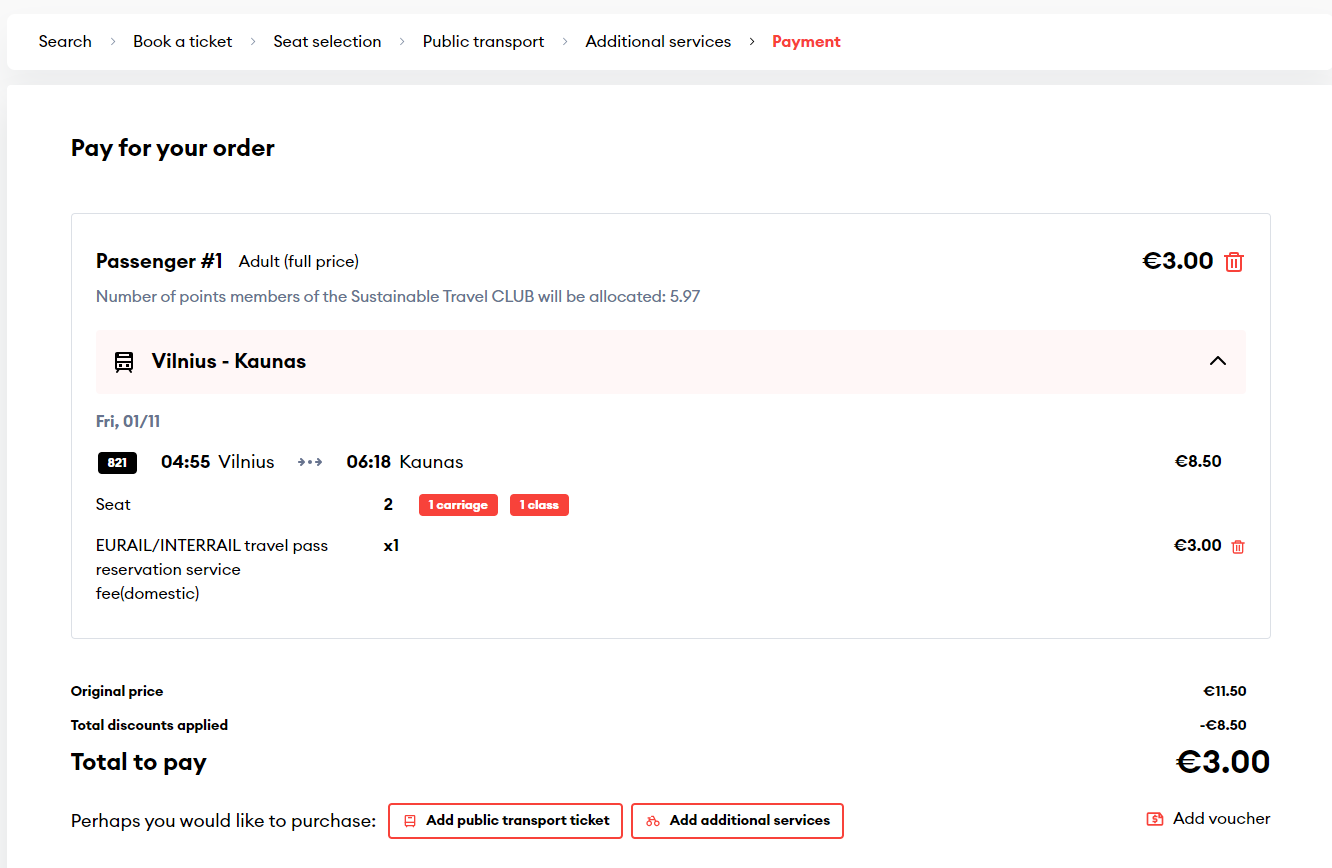Go back to the Search step
This screenshot has height=868, width=1332.
click(65, 42)
